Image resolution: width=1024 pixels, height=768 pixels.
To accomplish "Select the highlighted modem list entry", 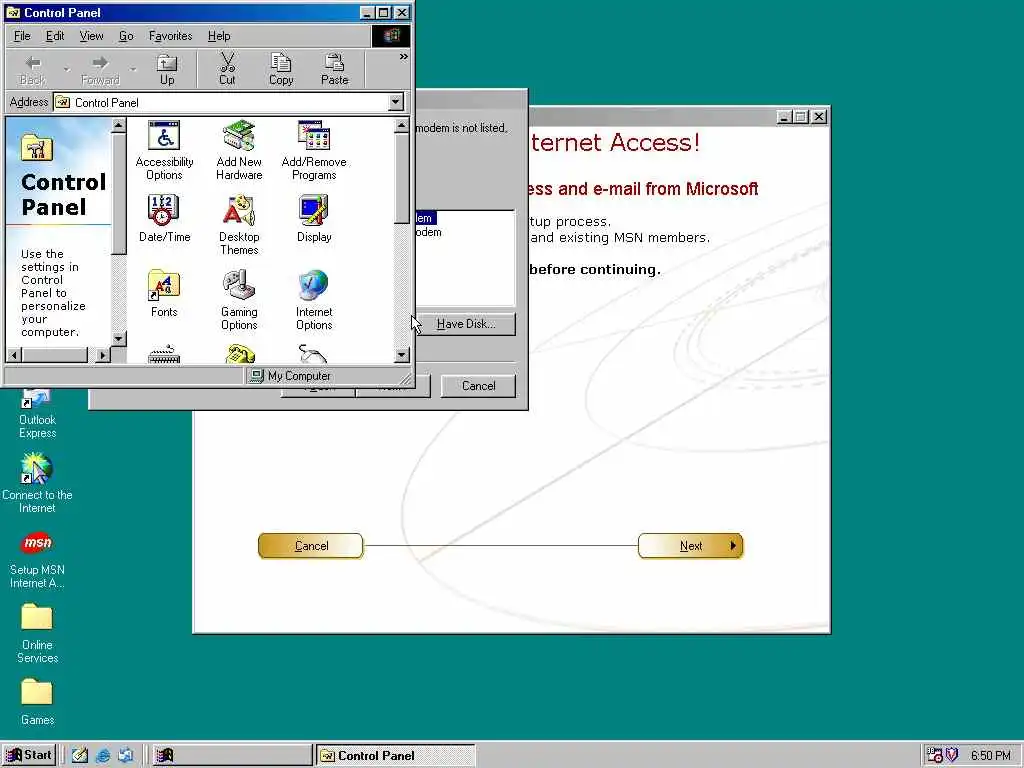I will pyautogui.click(x=425, y=218).
